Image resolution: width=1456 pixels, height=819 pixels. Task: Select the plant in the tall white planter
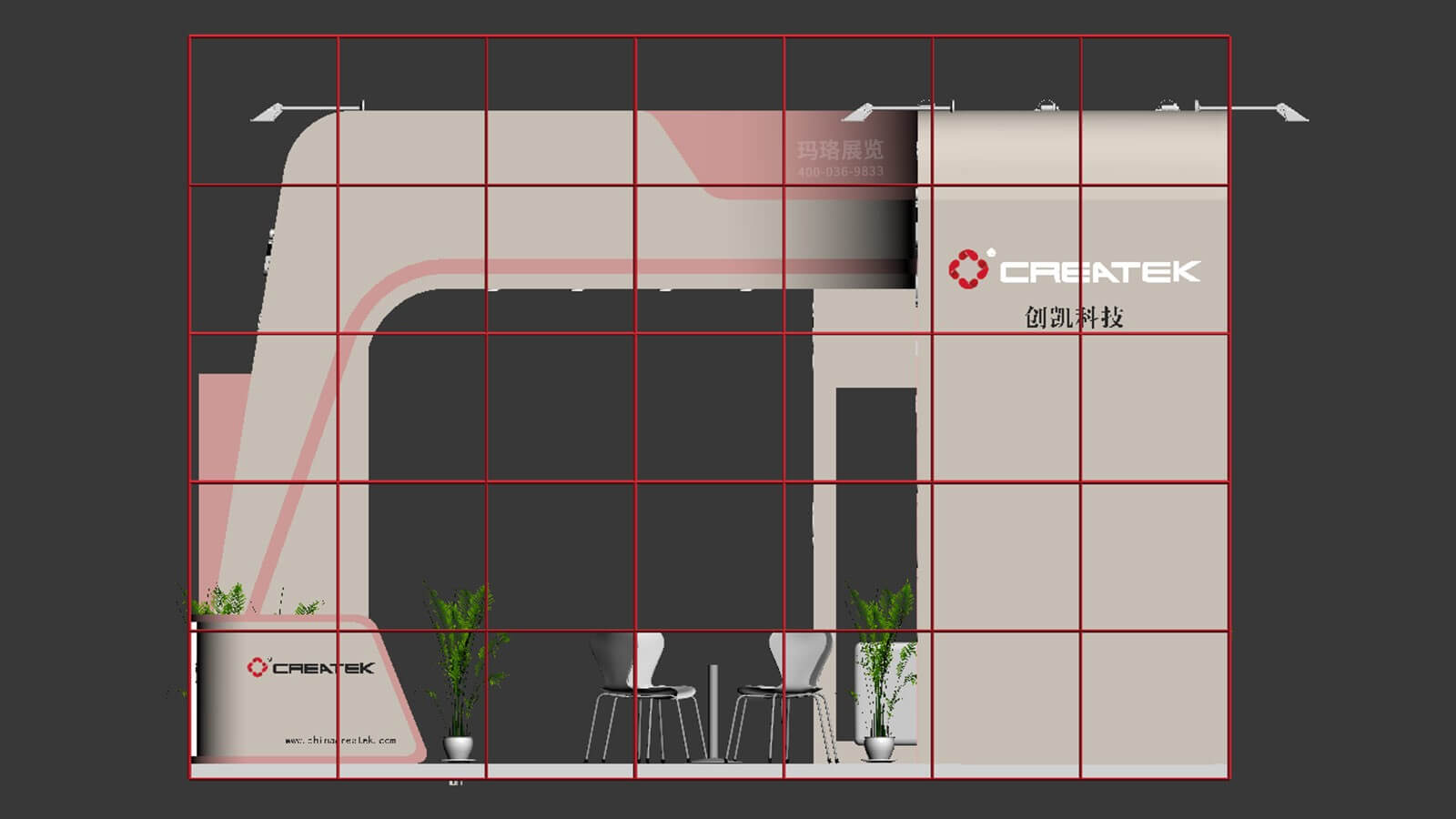[x=880, y=670]
